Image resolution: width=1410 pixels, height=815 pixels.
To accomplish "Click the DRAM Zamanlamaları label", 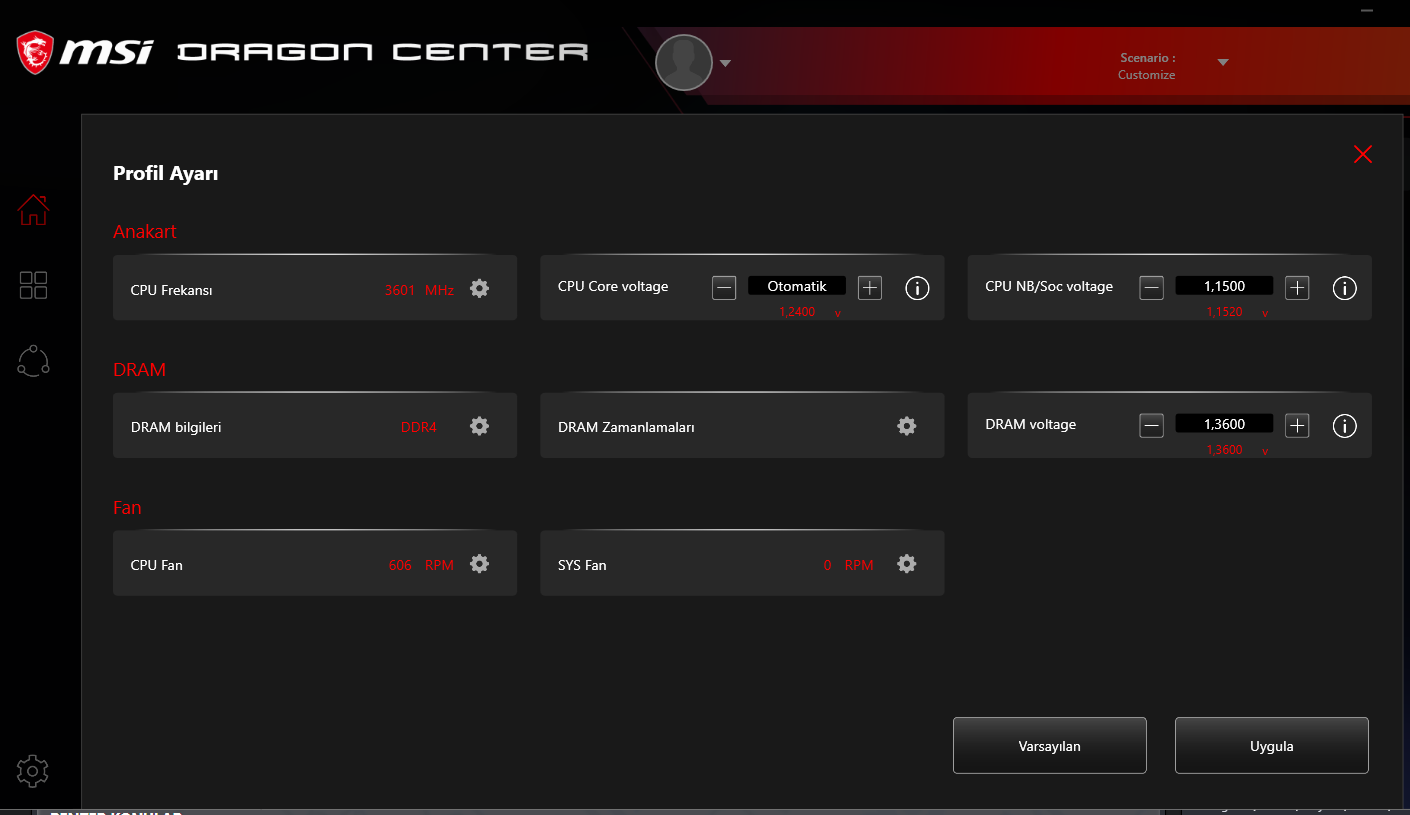I will pyautogui.click(x=626, y=428).
